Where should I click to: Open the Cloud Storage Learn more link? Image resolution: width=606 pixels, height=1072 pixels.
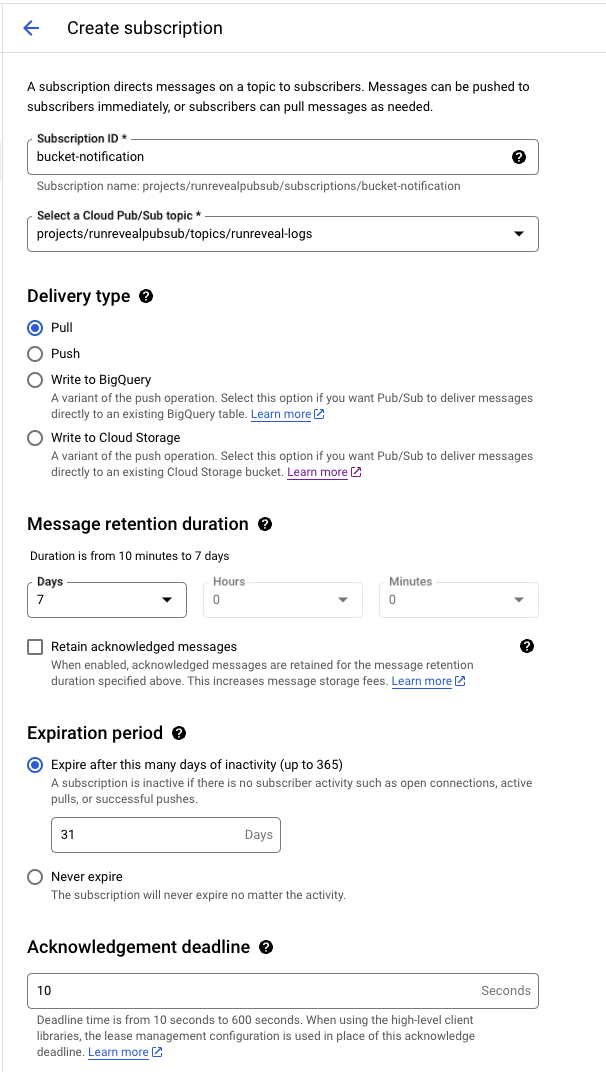(x=318, y=471)
